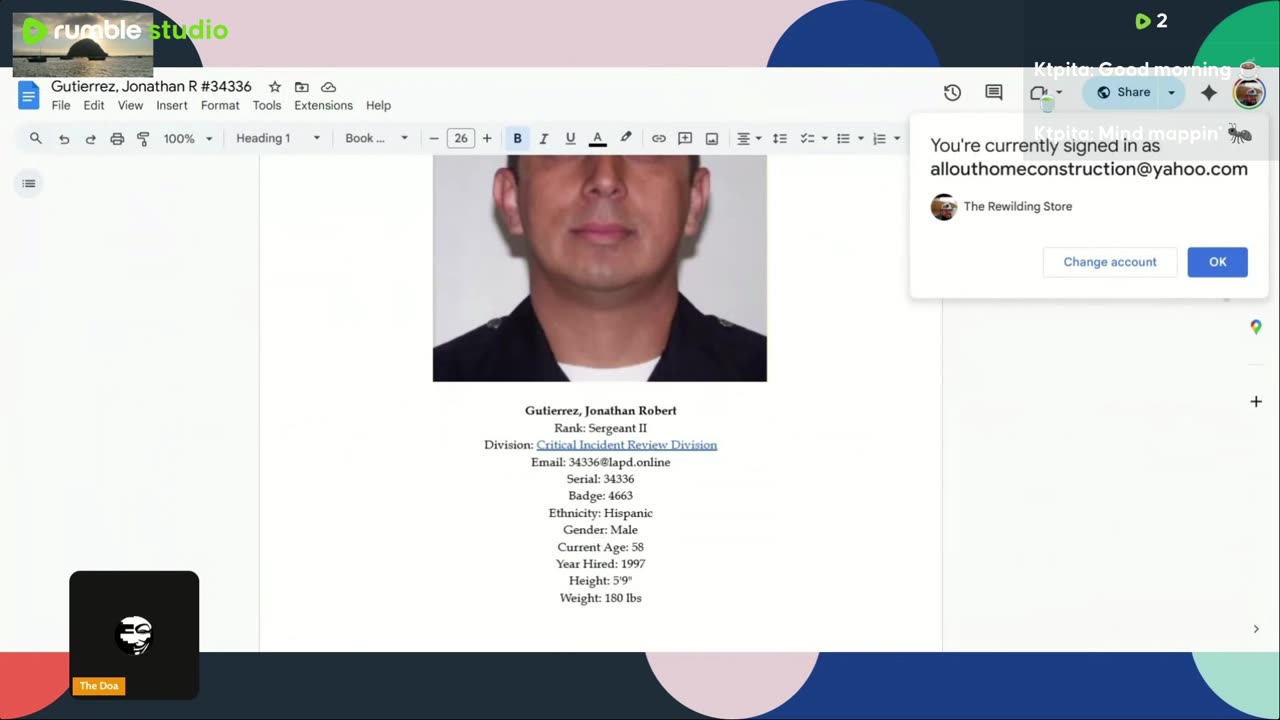Screen dimensions: 1280x720
Task: Open the zoom level 100% dropdown
Action: point(187,139)
